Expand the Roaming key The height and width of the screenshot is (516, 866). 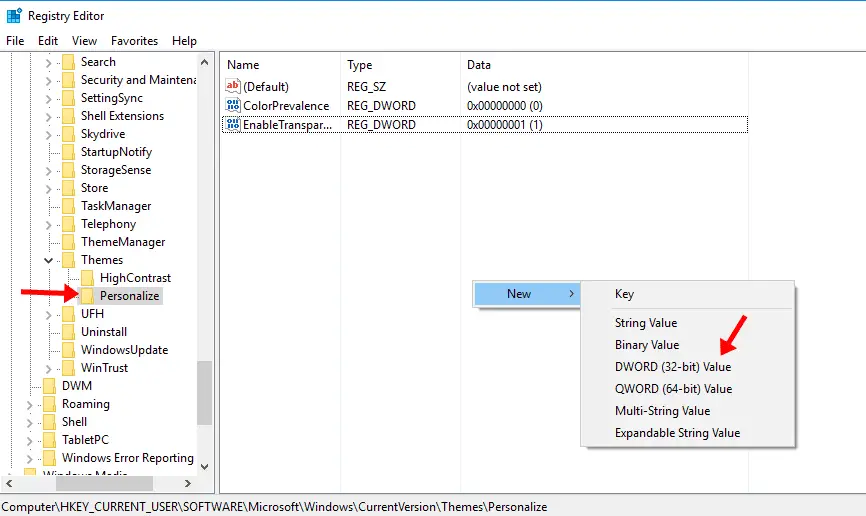[x=29, y=405]
